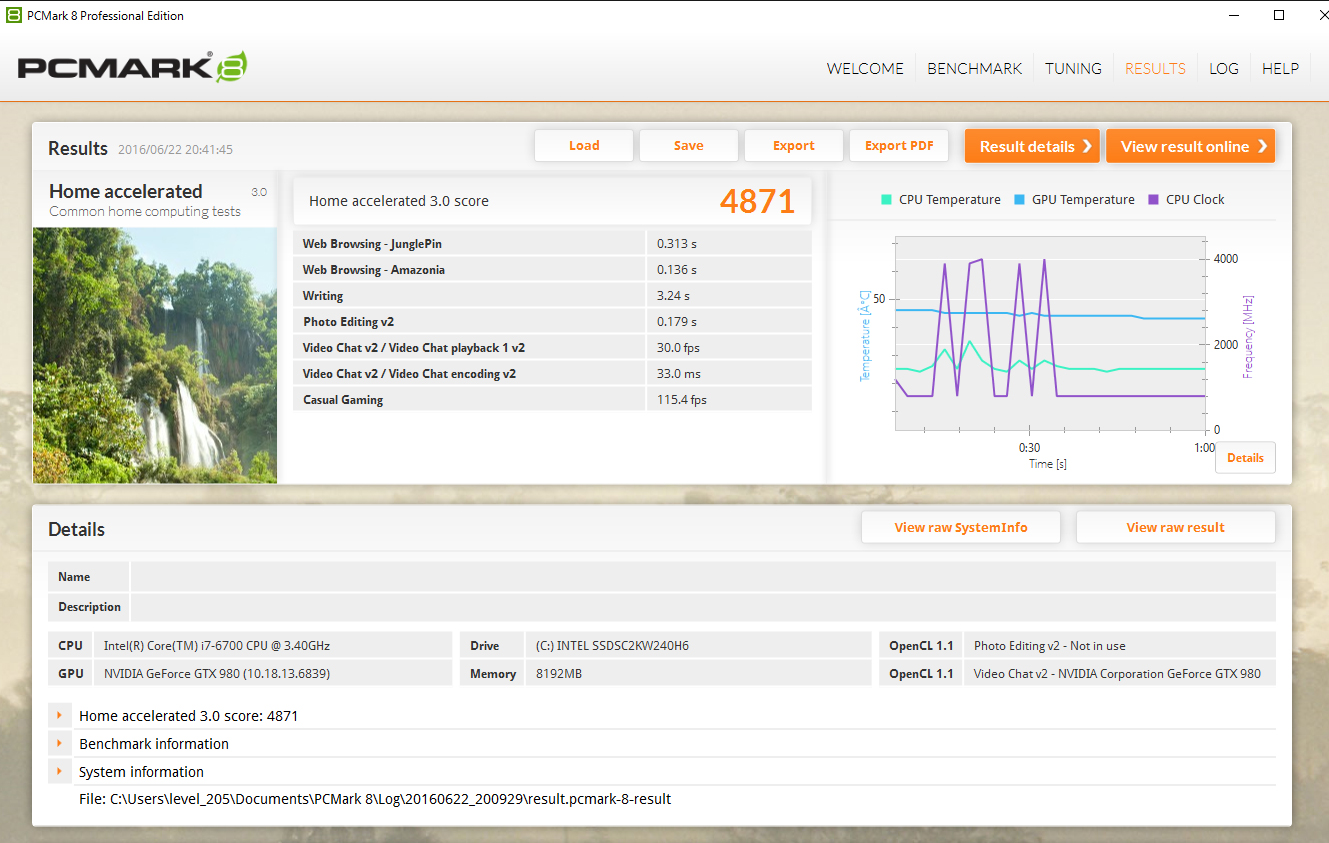Save the benchmark result
The height and width of the screenshot is (843, 1329).
point(688,146)
